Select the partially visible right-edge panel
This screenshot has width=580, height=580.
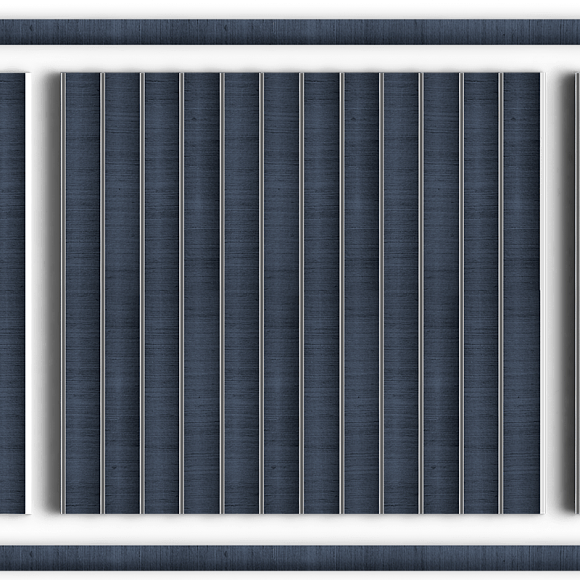577,293
